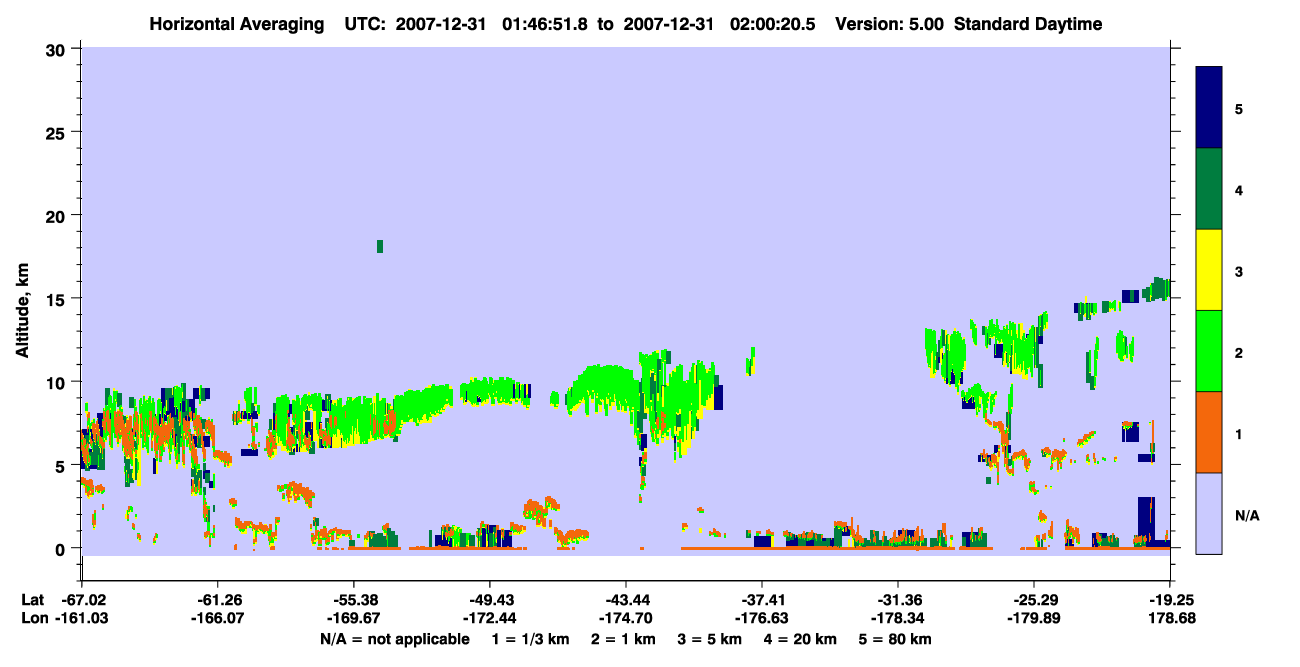Click legend text '1 = 1/3 km'

[x=531, y=639]
